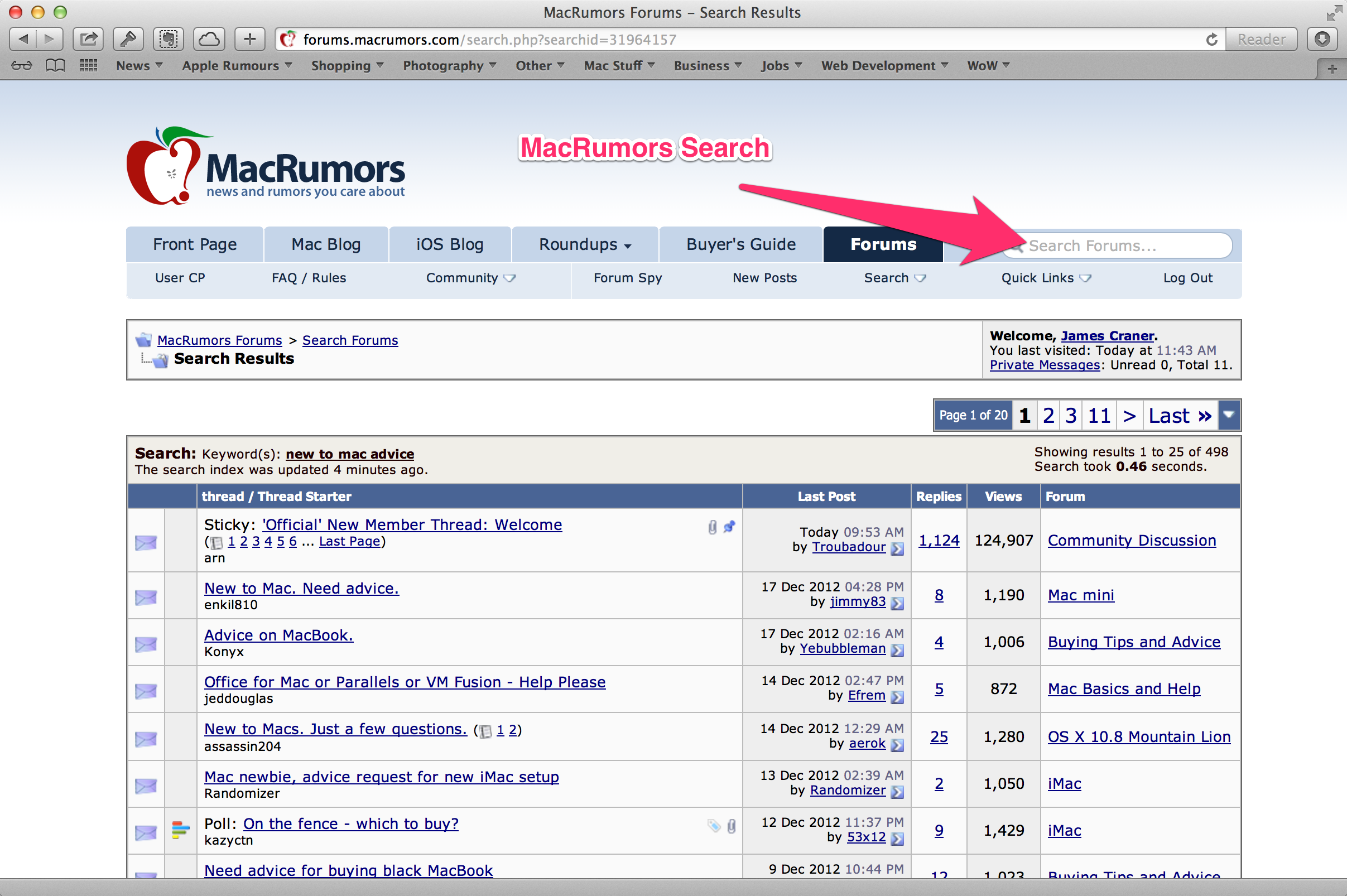Open a new tab with plus icon
Screen dimensions: 1347x896
(1331, 69)
